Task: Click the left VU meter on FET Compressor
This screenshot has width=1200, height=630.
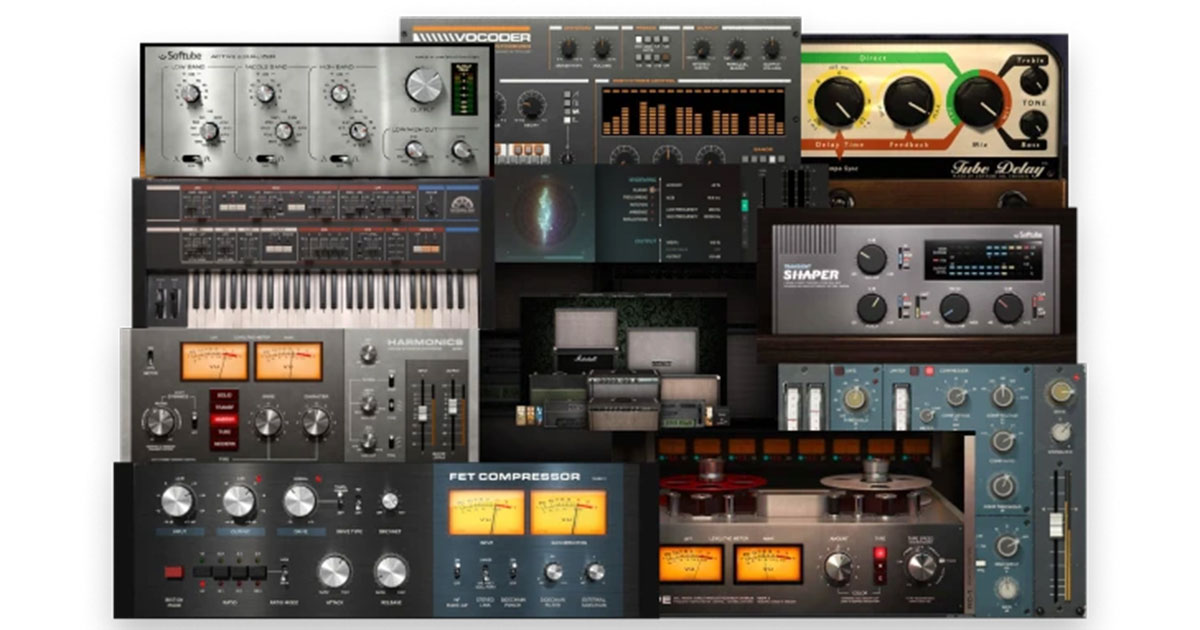Action: [486, 513]
